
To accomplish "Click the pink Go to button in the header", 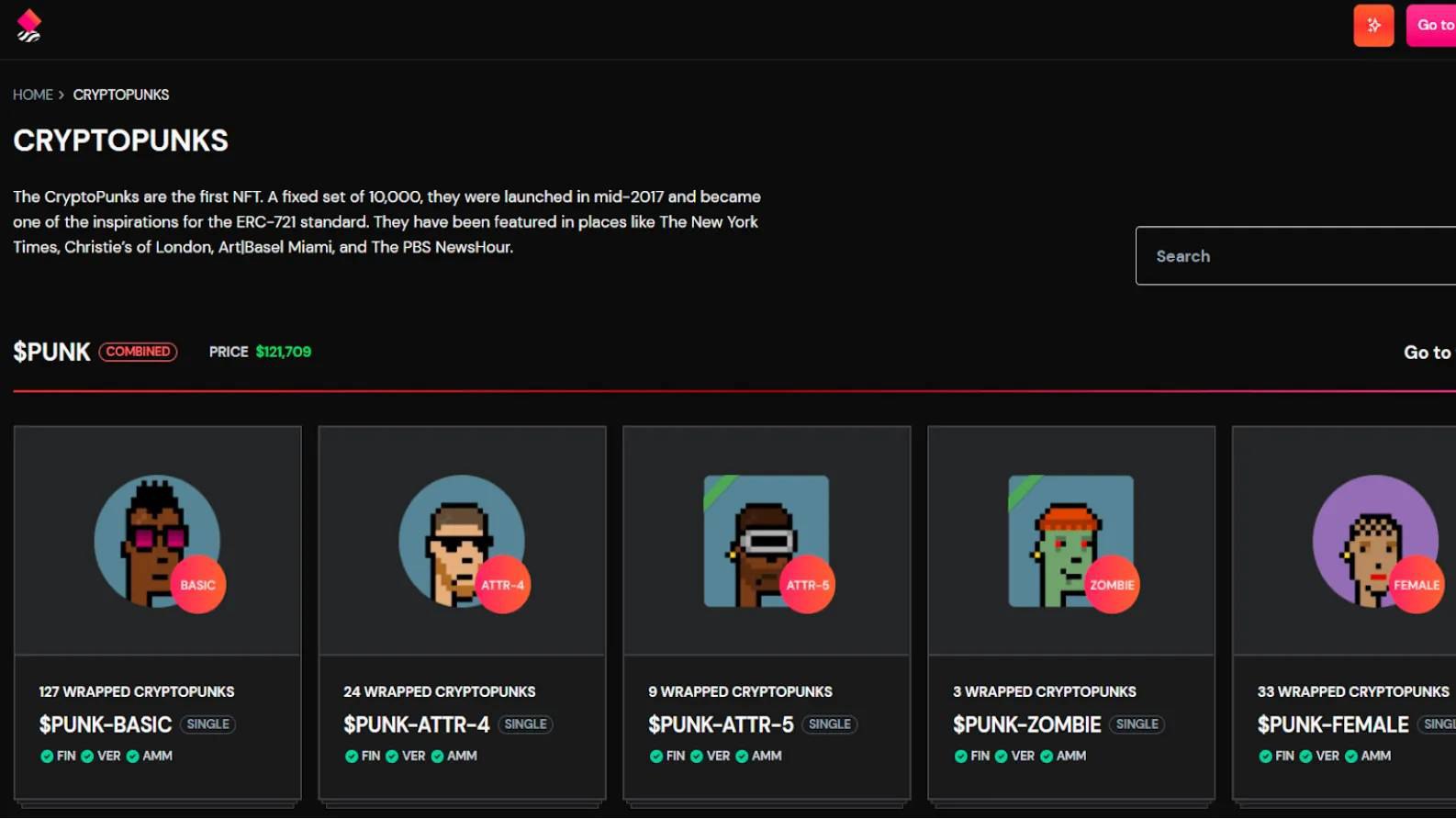I will (x=1432, y=26).
